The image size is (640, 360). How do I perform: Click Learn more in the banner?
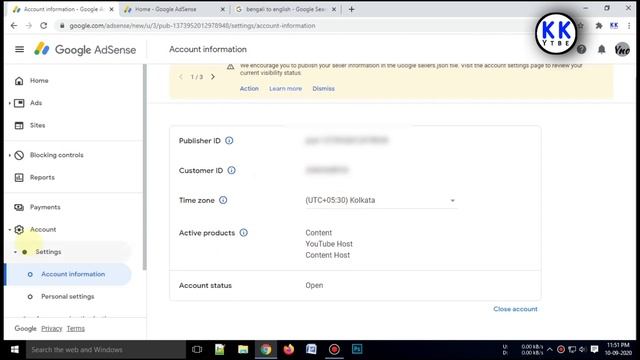point(285,89)
